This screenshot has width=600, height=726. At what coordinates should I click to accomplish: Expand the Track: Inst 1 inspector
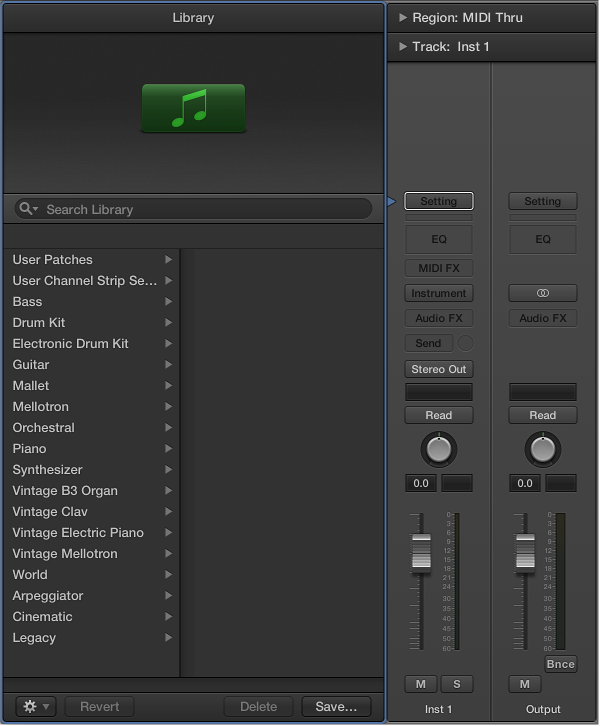coord(403,46)
